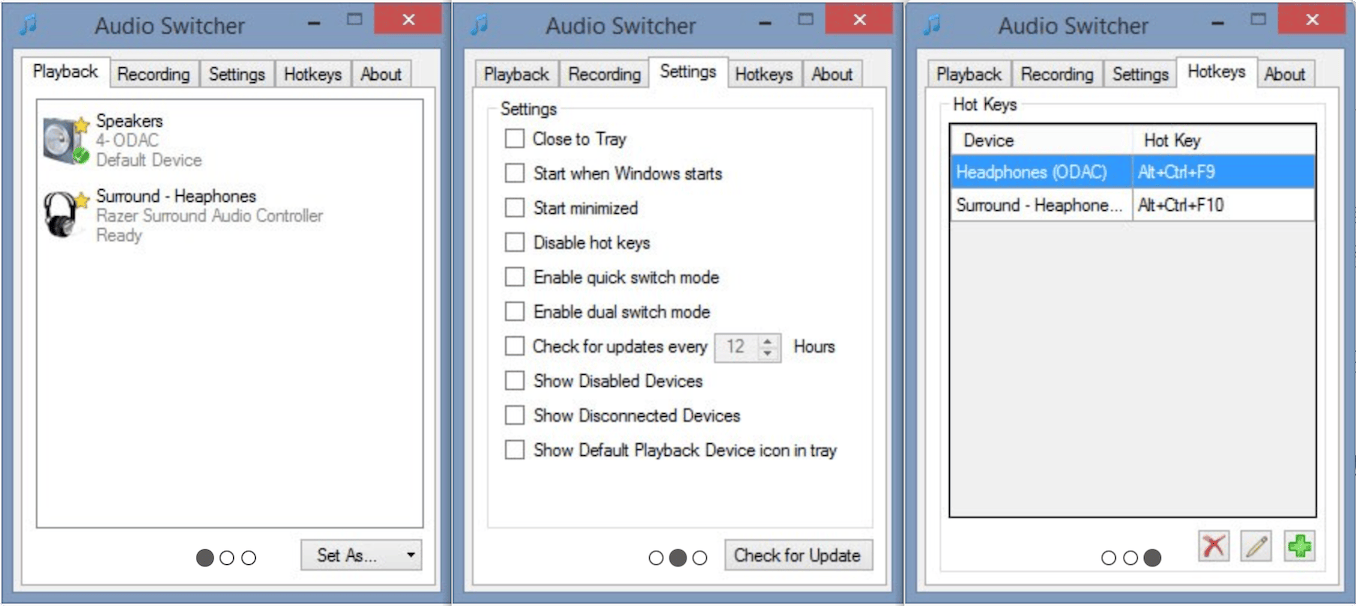Click the hours value field showing 12

[737, 347]
